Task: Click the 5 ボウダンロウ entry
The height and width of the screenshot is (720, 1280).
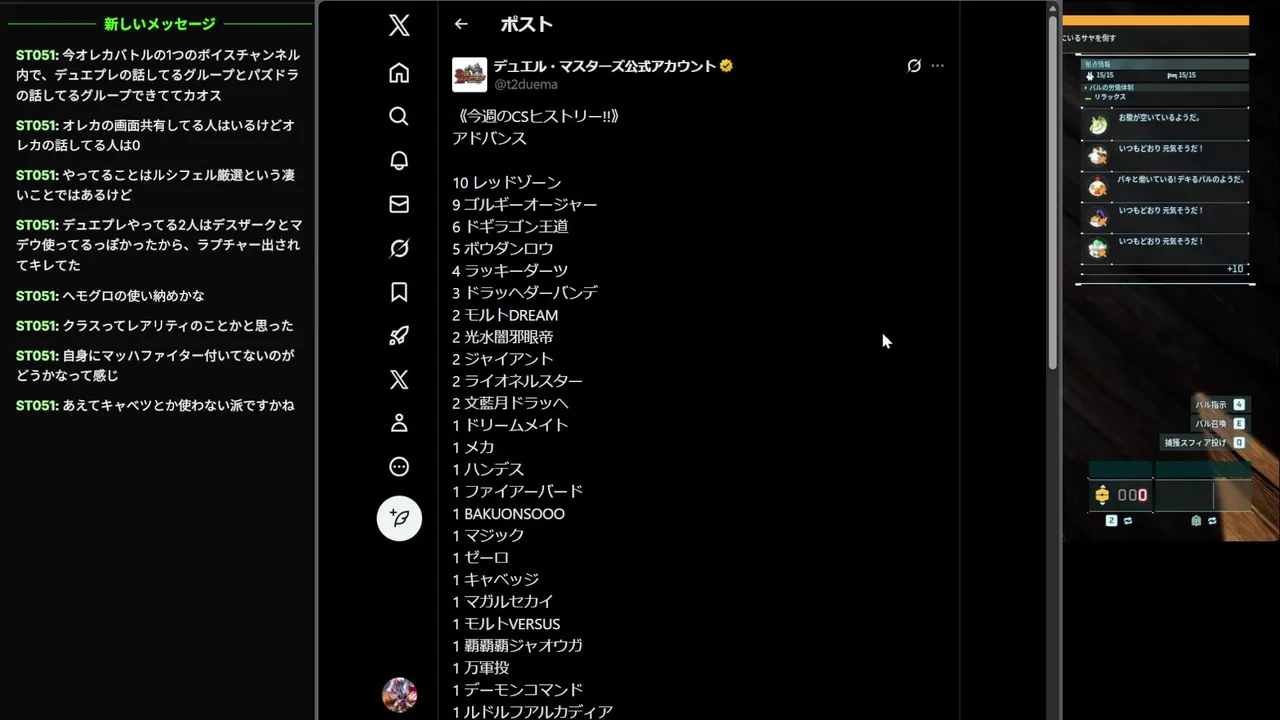Action: point(503,248)
